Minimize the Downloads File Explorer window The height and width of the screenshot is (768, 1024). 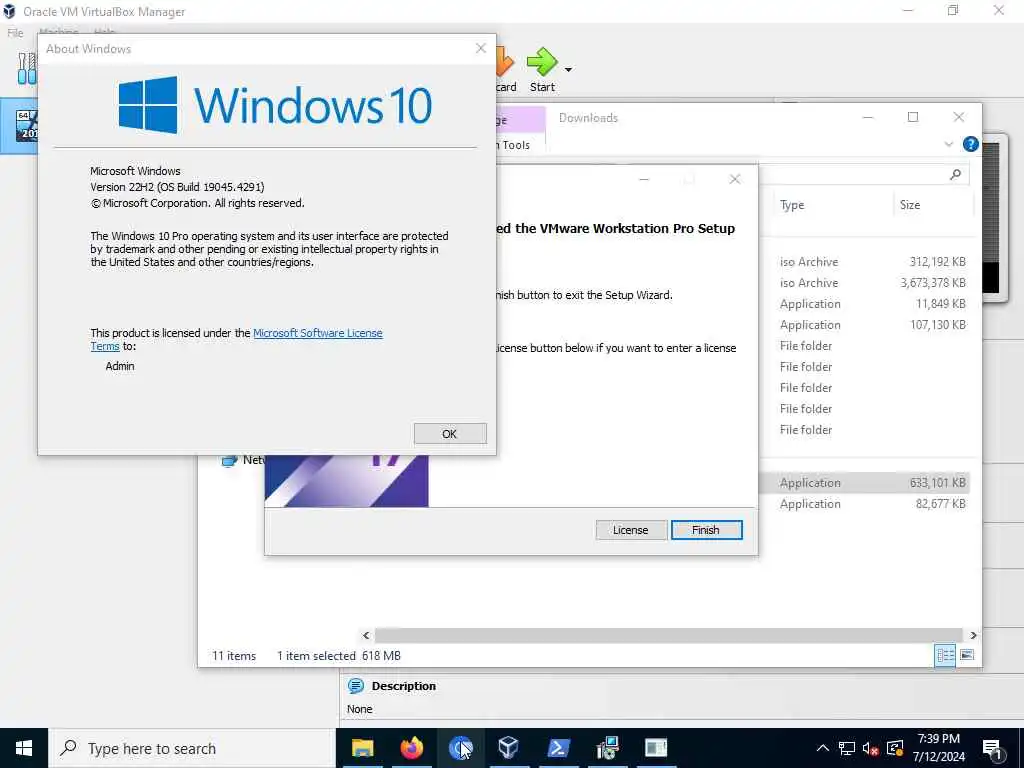tap(868, 117)
